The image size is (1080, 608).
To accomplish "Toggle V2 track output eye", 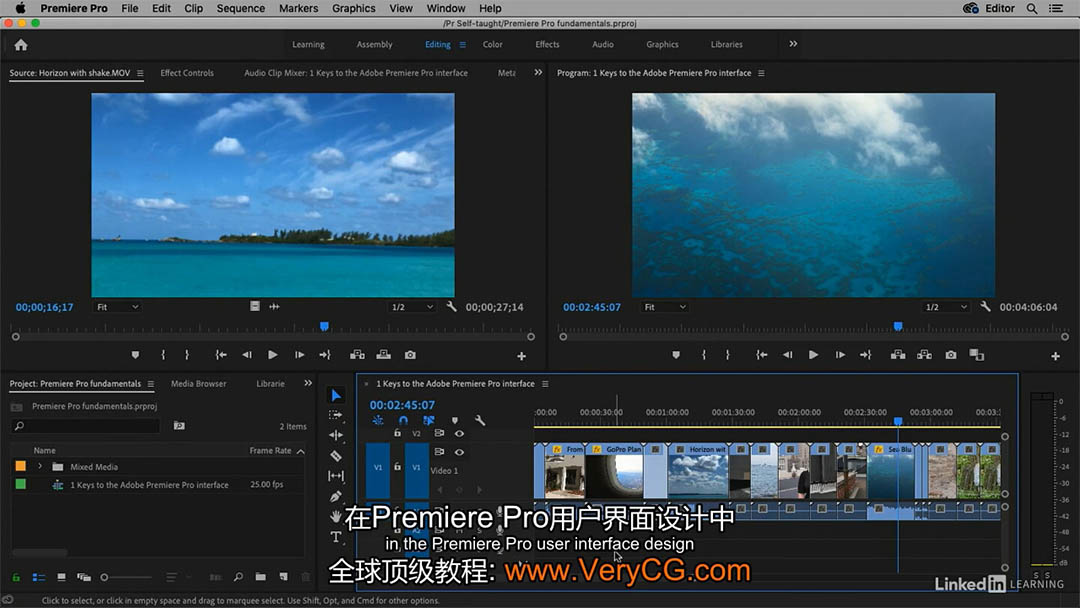I will pos(459,433).
